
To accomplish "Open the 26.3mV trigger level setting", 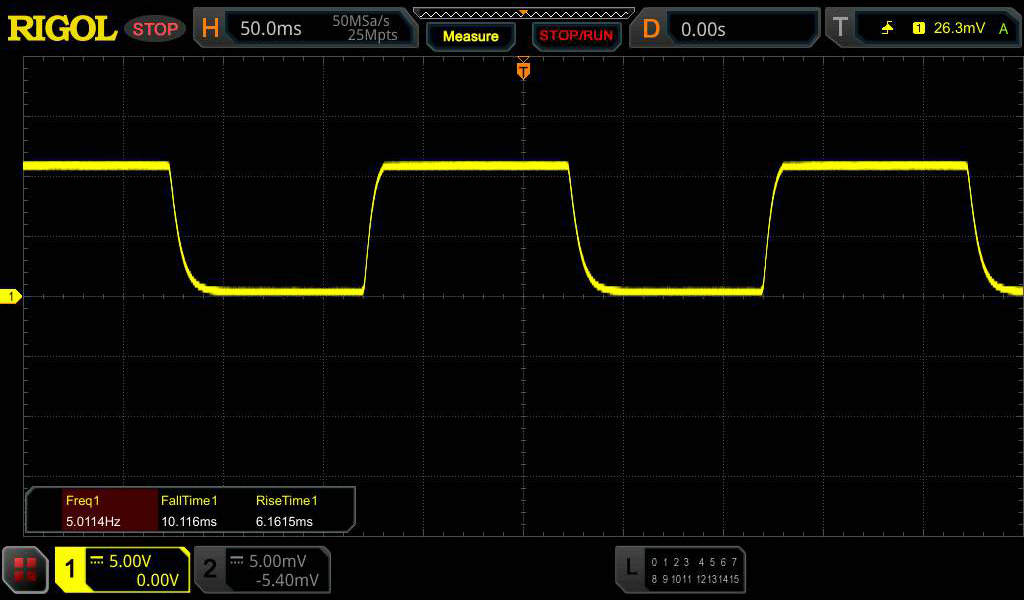I will 959,29.
